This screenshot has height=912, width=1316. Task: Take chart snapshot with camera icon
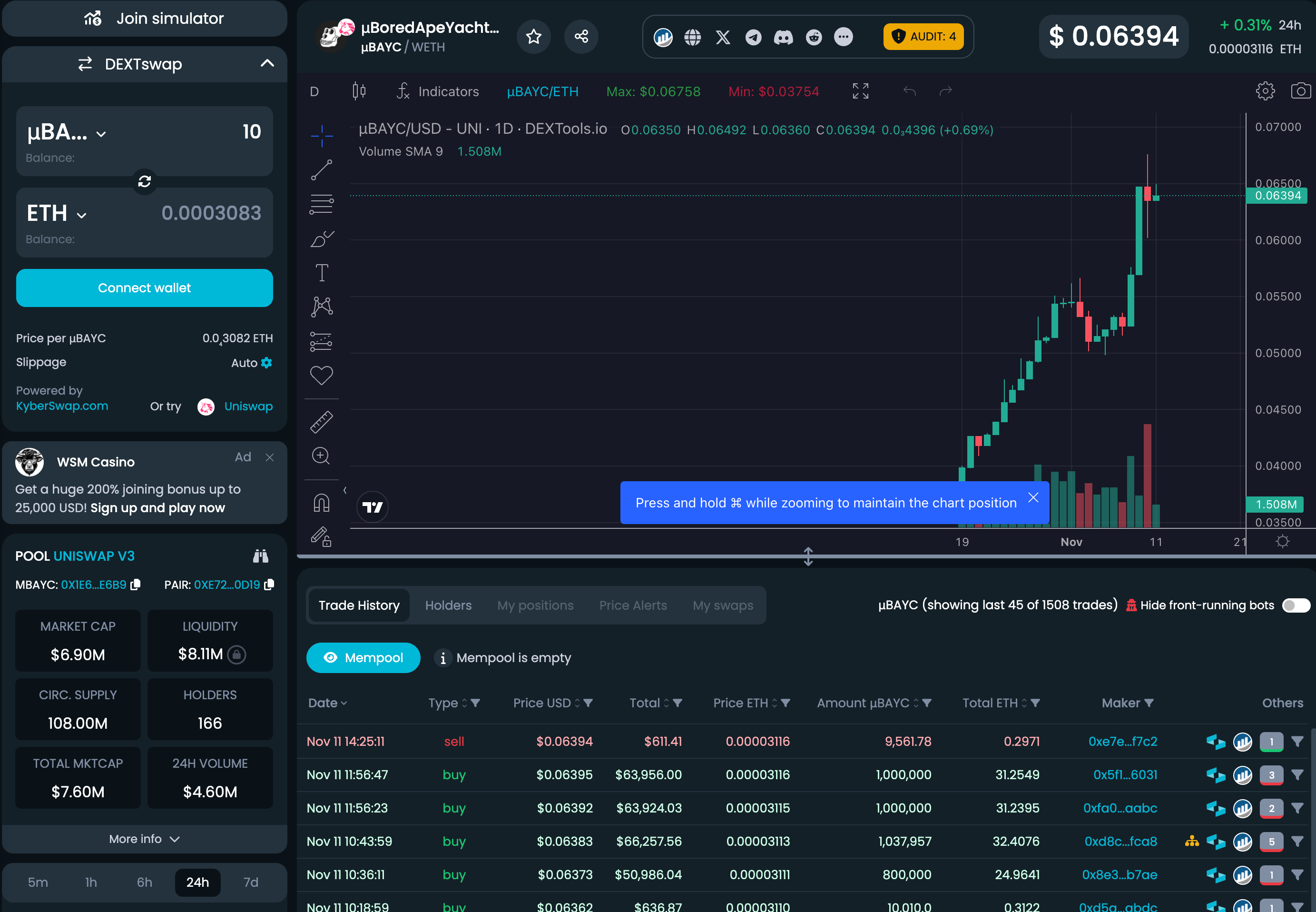1301,91
